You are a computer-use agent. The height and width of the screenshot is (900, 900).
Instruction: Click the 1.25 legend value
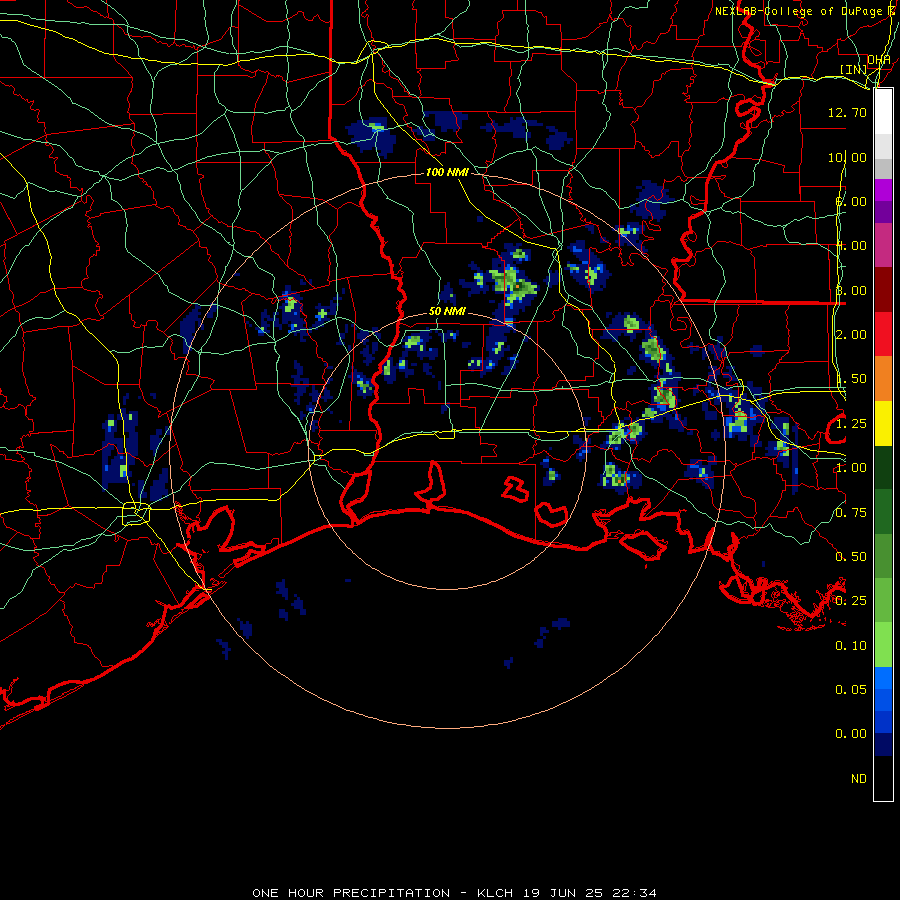click(851, 424)
